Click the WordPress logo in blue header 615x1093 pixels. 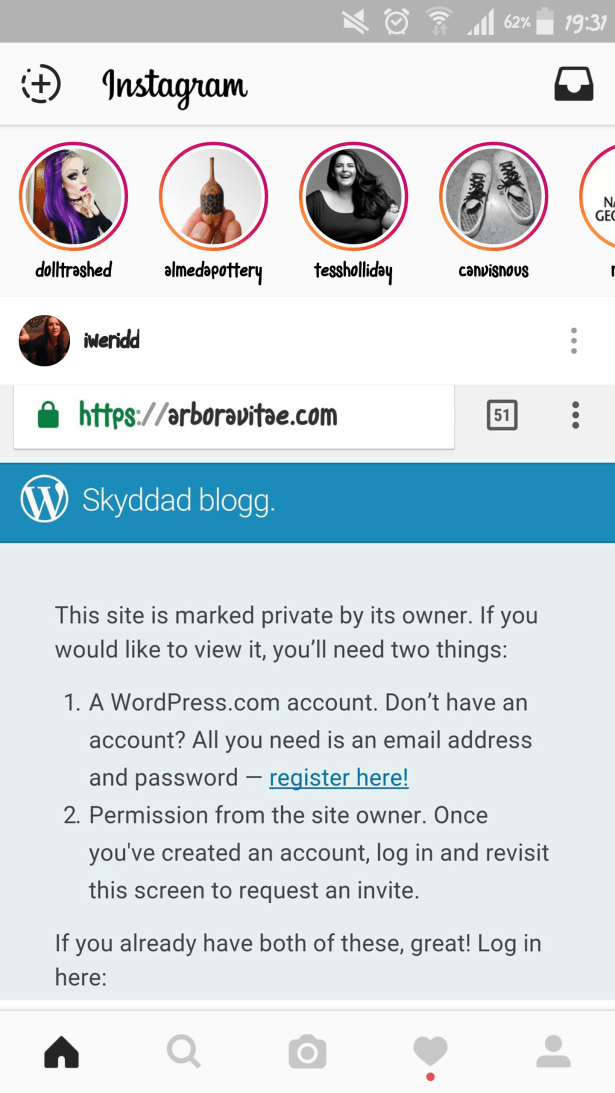coord(45,499)
